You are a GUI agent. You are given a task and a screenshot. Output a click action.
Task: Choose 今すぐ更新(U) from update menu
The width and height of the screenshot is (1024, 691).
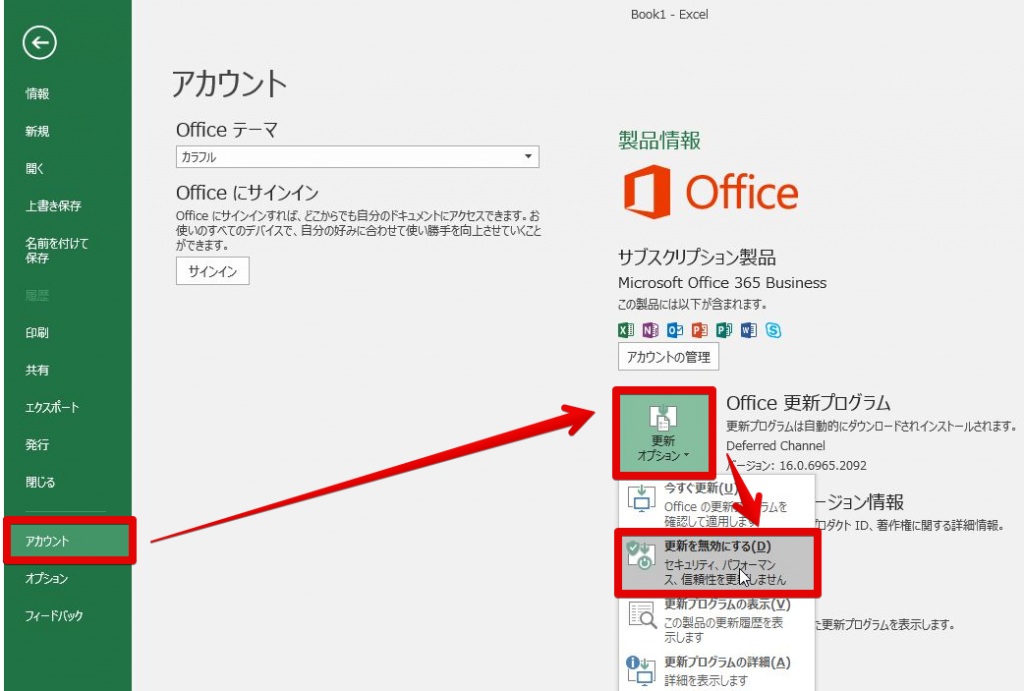(717, 506)
